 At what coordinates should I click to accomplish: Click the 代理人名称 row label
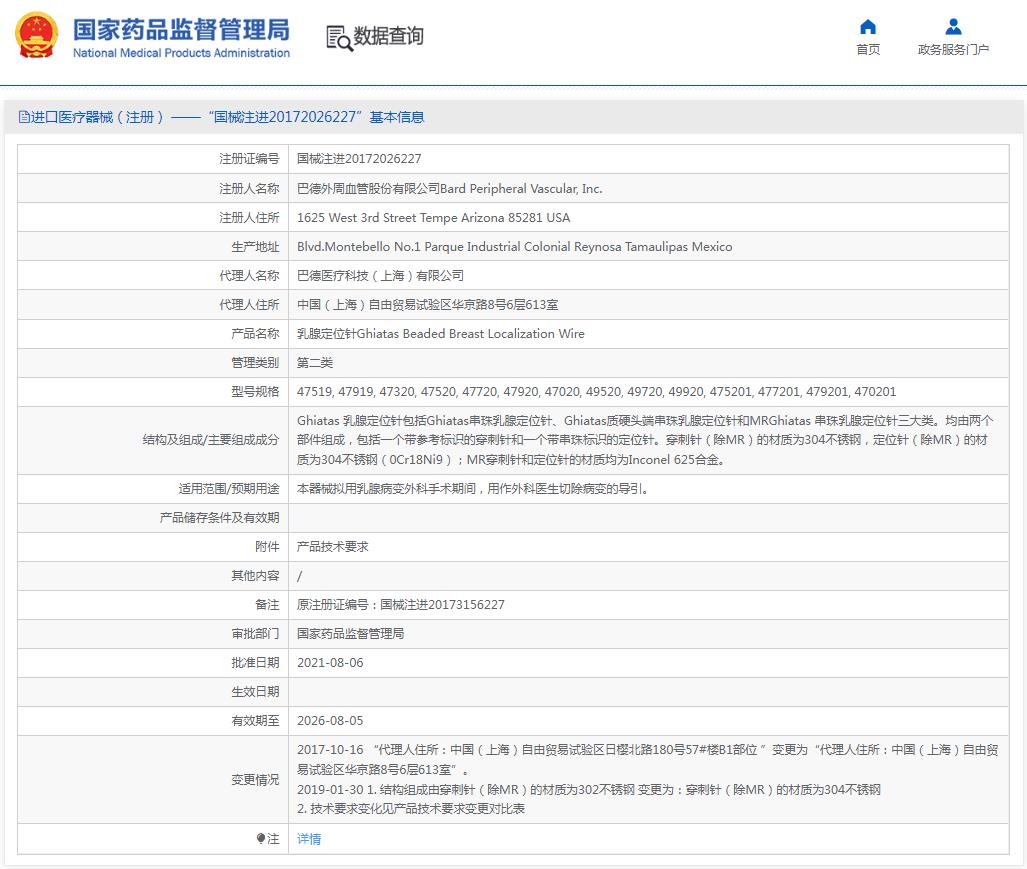[249, 275]
